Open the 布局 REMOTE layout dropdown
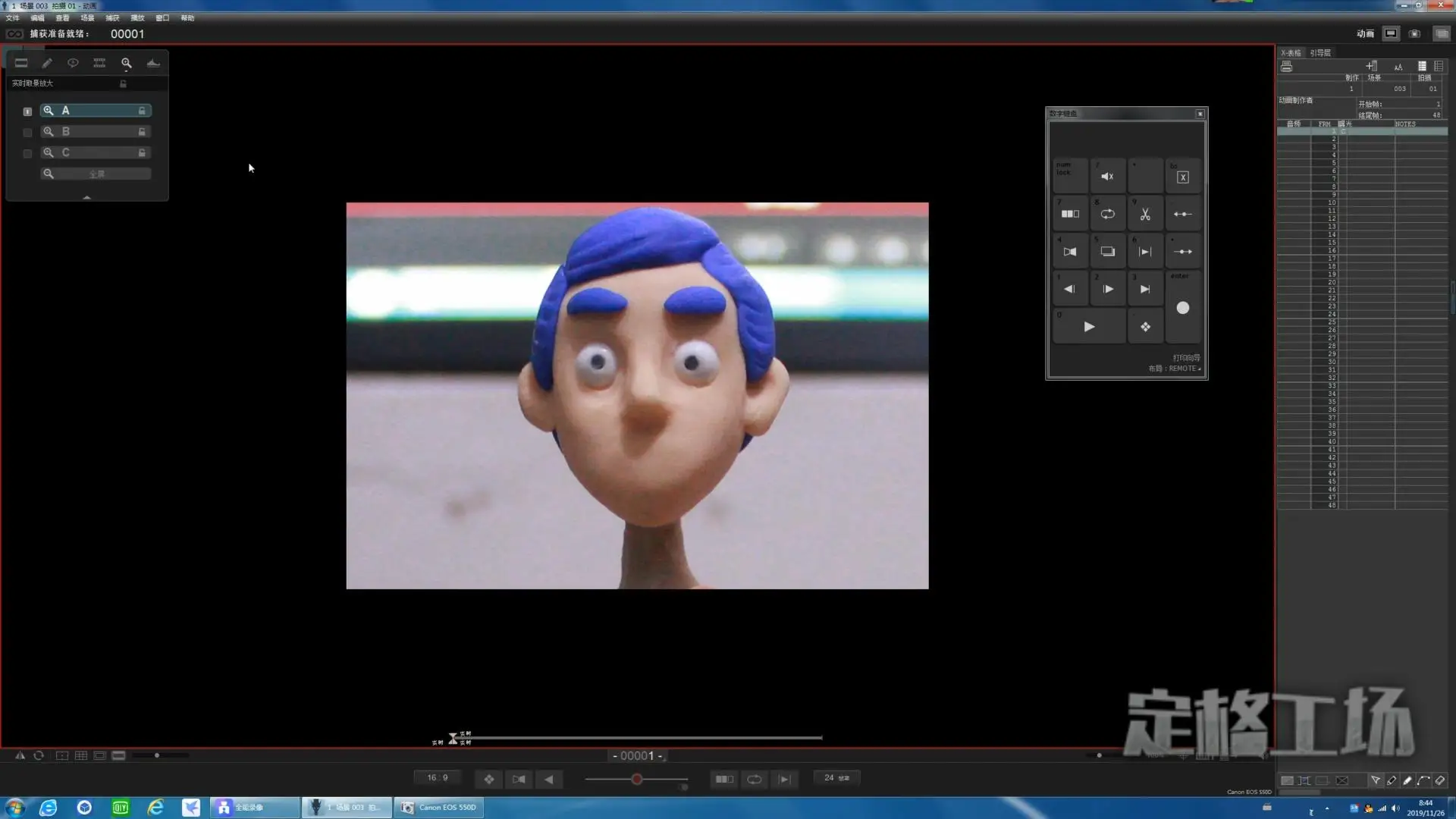 (1174, 369)
